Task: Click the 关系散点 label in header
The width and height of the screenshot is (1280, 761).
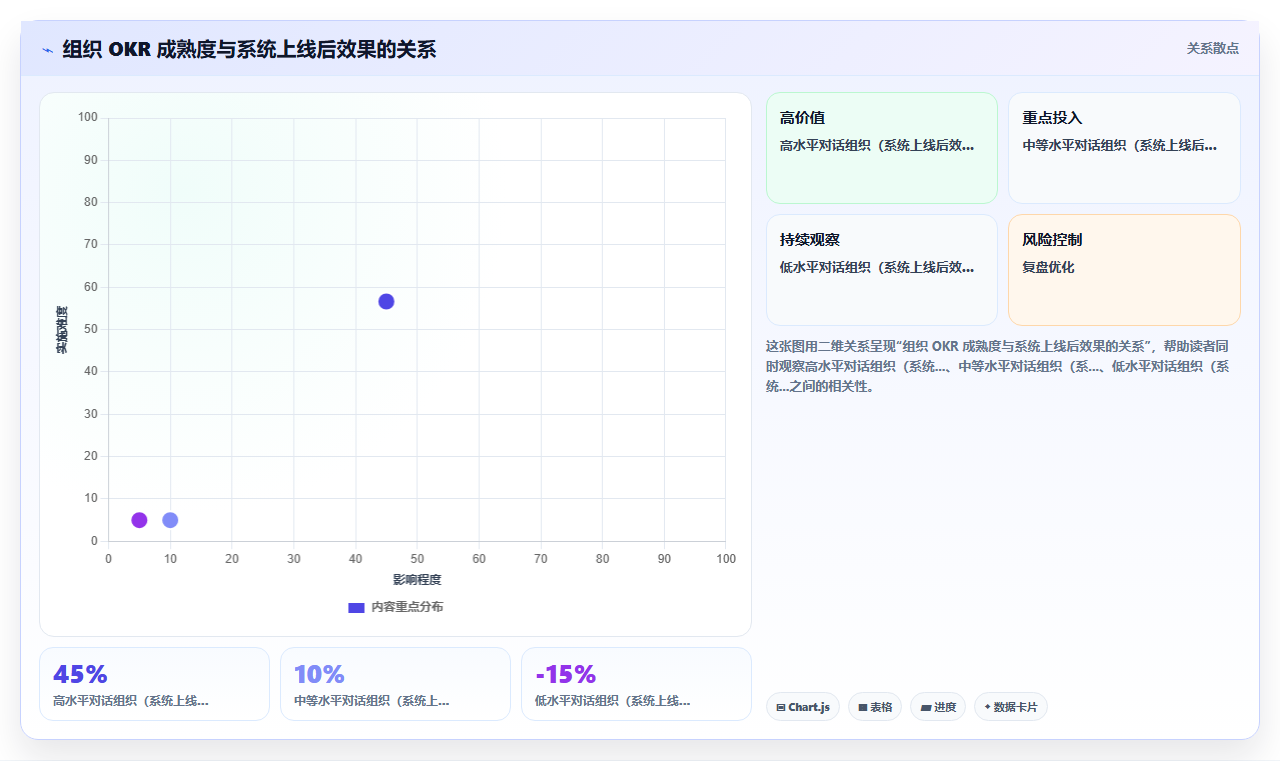Action: coord(1213,48)
